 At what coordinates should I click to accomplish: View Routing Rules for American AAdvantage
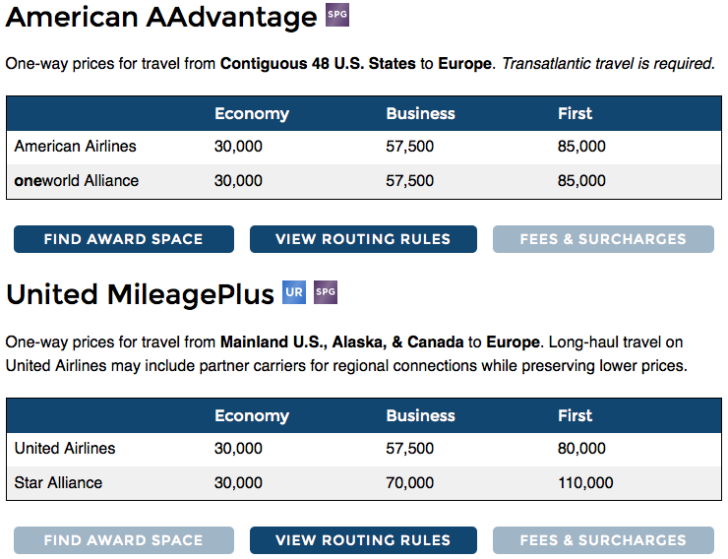(363, 239)
